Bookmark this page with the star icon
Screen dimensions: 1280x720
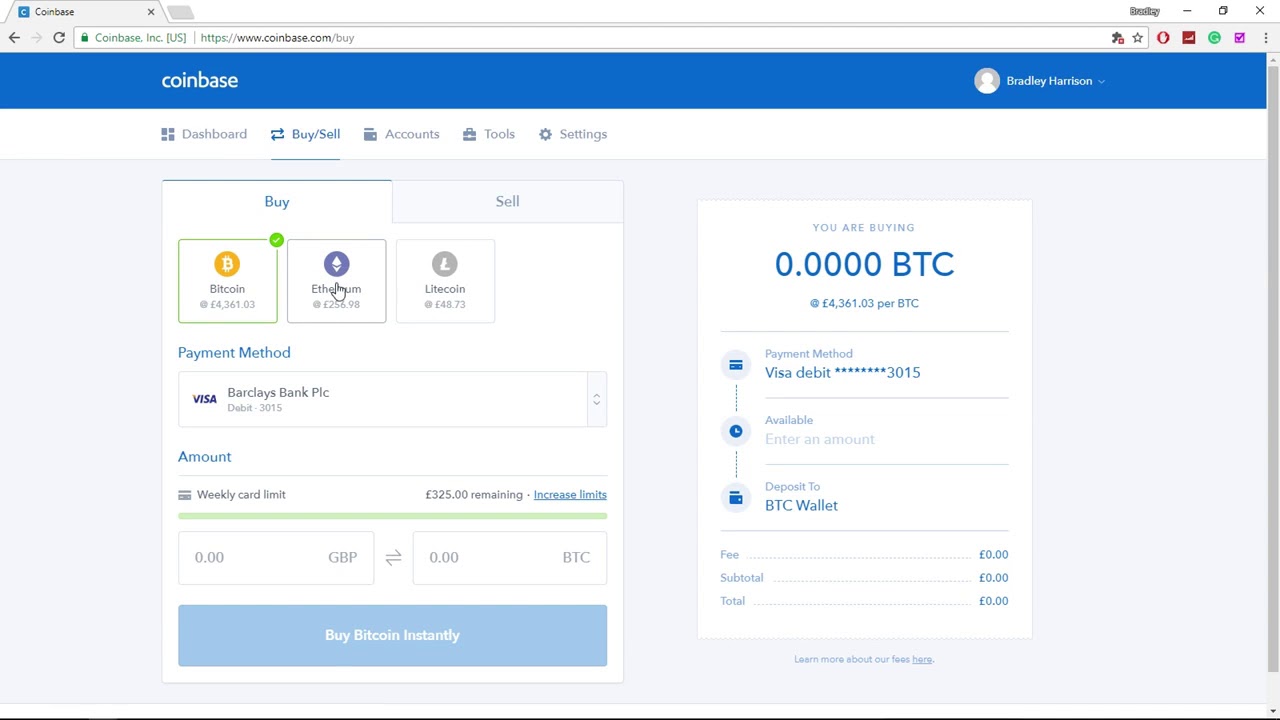click(1138, 38)
